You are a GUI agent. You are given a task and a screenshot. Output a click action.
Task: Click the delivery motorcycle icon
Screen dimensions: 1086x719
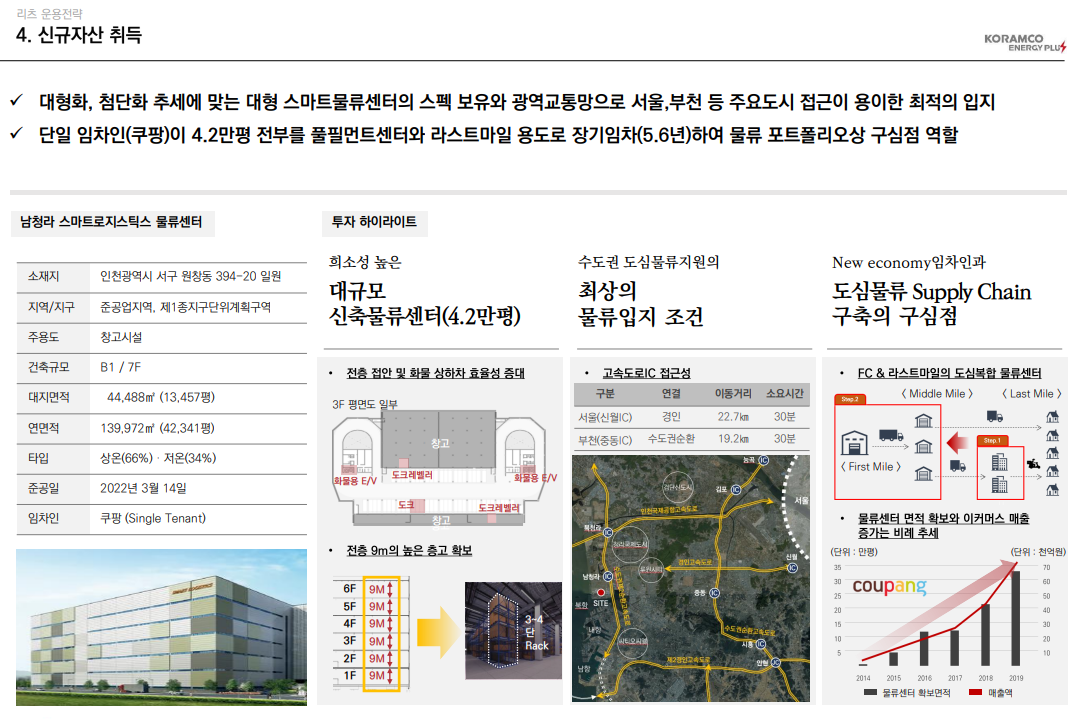pyautogui.click(x=1033, y=464)
